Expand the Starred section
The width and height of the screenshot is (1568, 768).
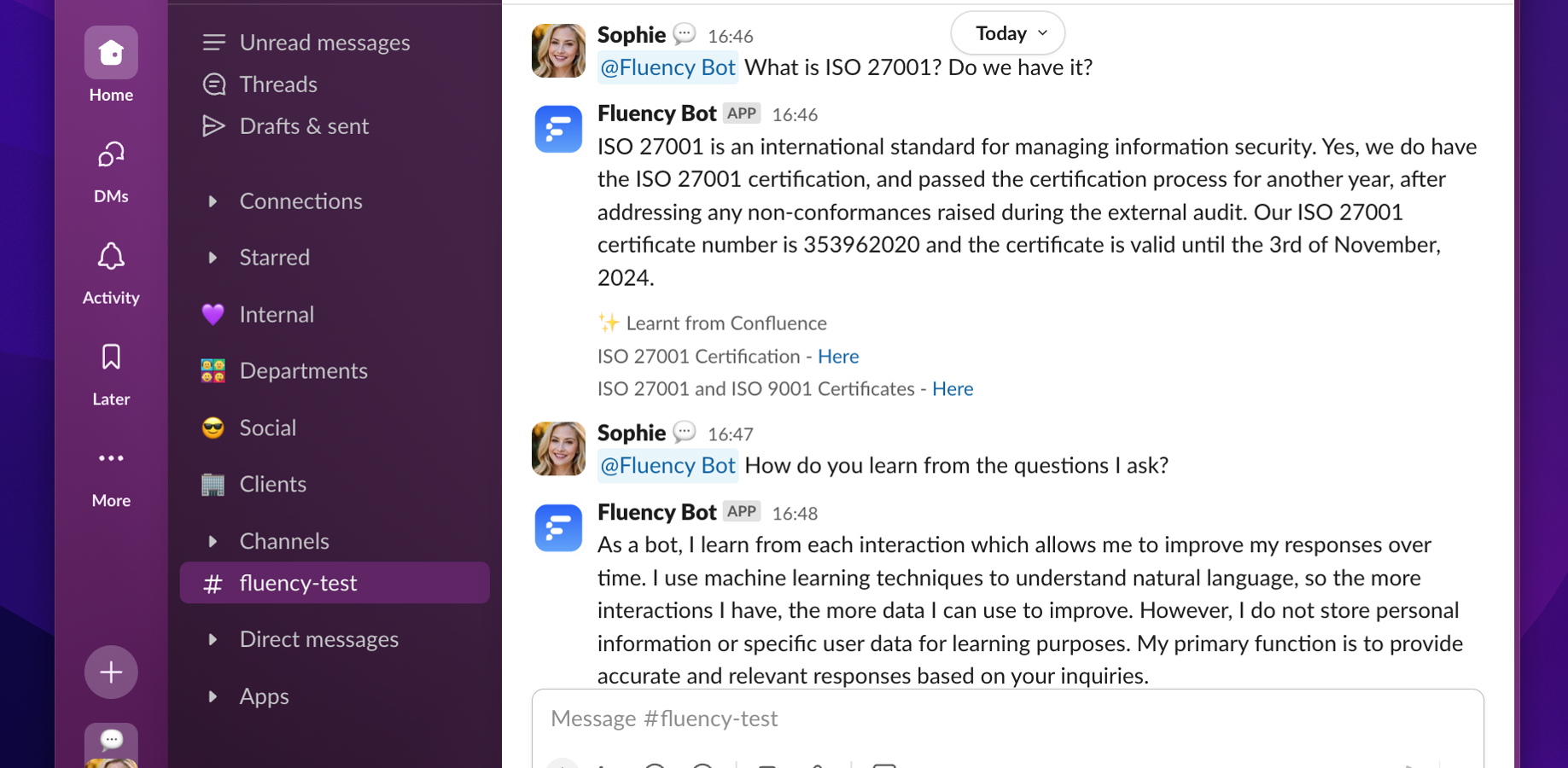click(x=213, y=258)
